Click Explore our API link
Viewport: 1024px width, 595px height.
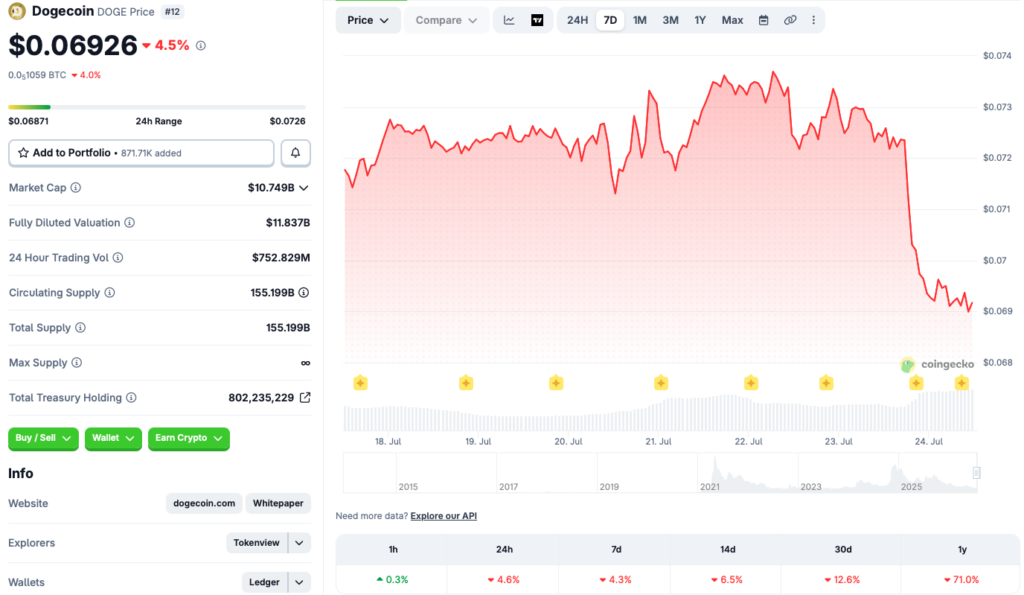pyautogui.click(x=443, y=516)
